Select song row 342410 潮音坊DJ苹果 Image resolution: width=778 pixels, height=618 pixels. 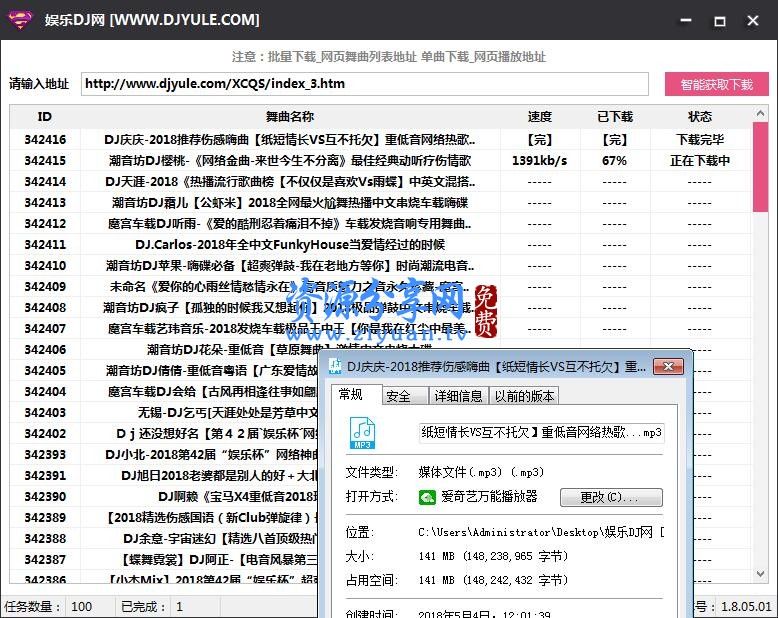[381, 266]
